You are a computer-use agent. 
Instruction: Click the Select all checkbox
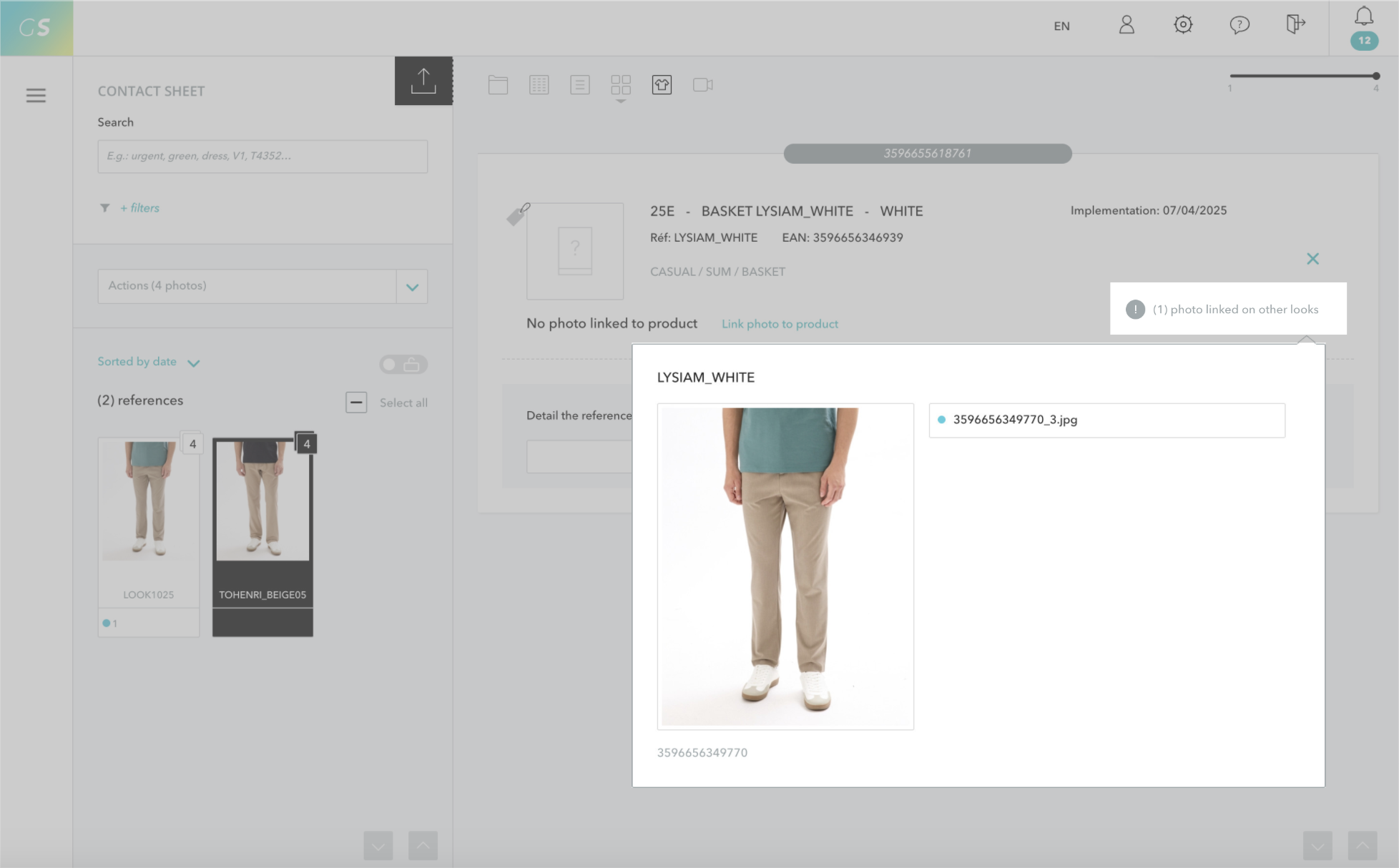[356, 403]
